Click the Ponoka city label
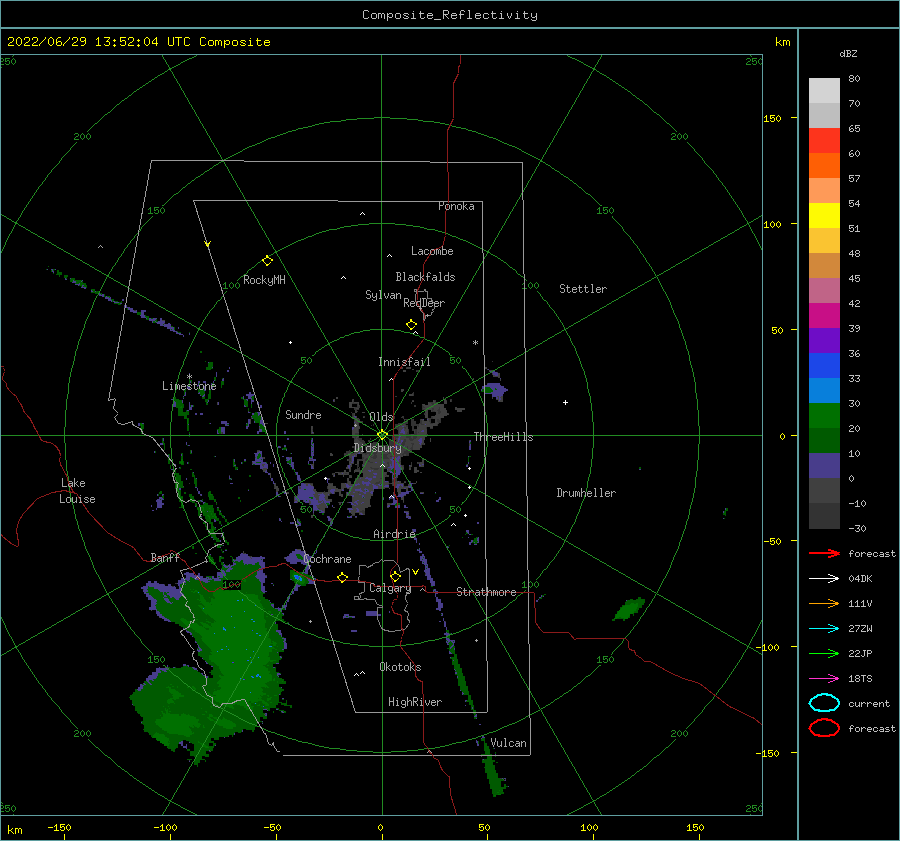Viewport: 900px width, 841px height. point(456,206)
